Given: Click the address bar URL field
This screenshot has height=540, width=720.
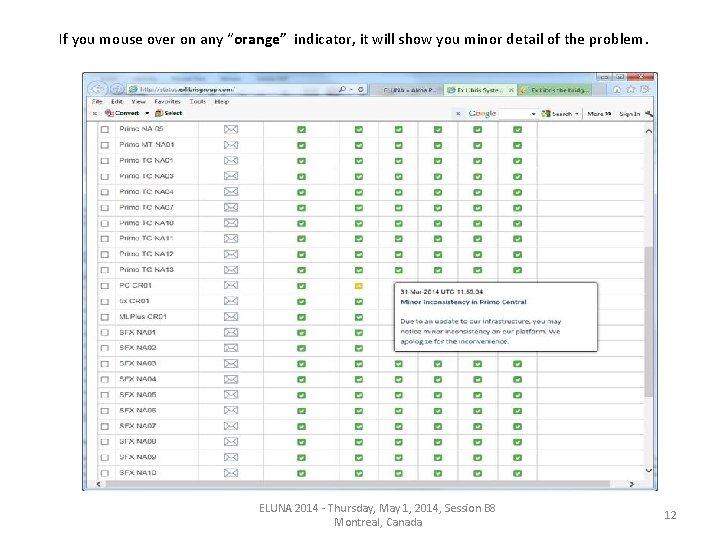Looking at the screenshot, I should pyautogui.click(x=233, y=90).
